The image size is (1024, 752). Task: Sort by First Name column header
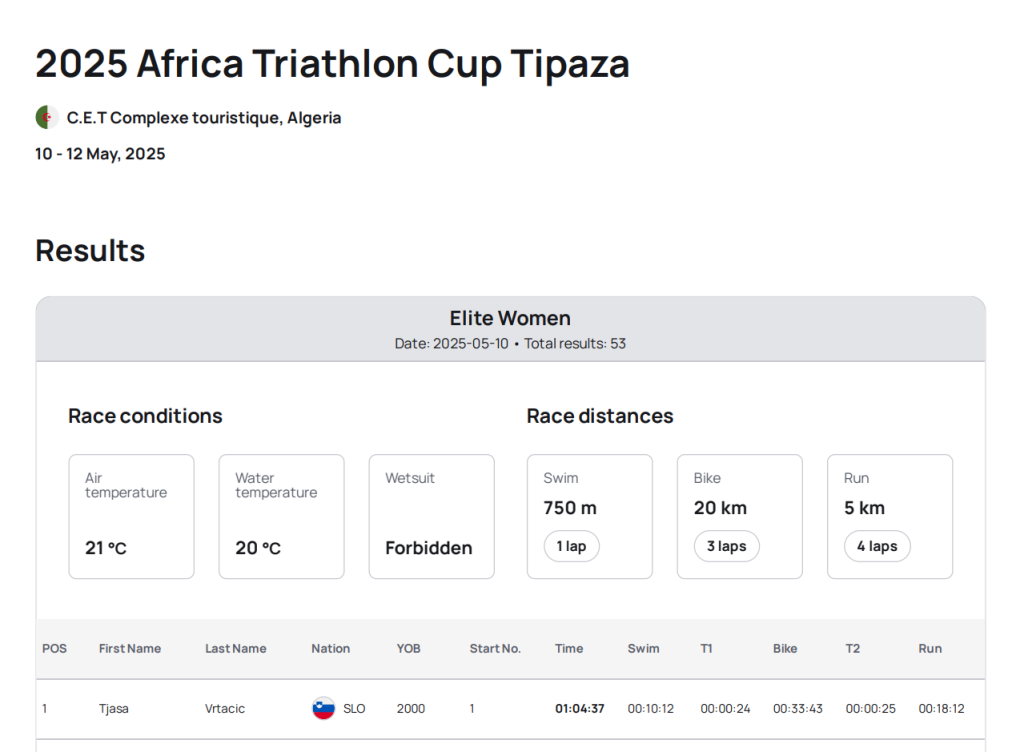130,648
